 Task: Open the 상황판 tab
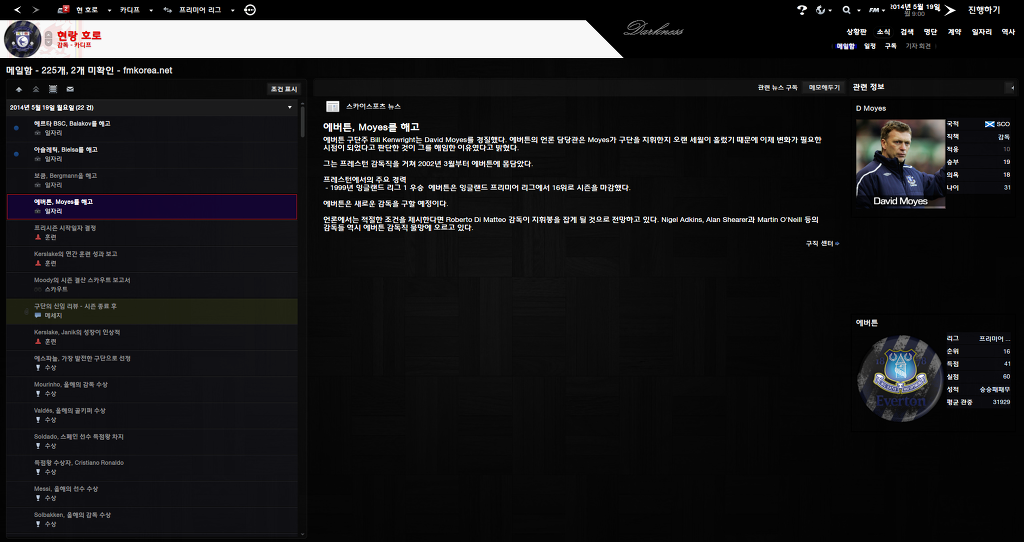tap(856, 31)
